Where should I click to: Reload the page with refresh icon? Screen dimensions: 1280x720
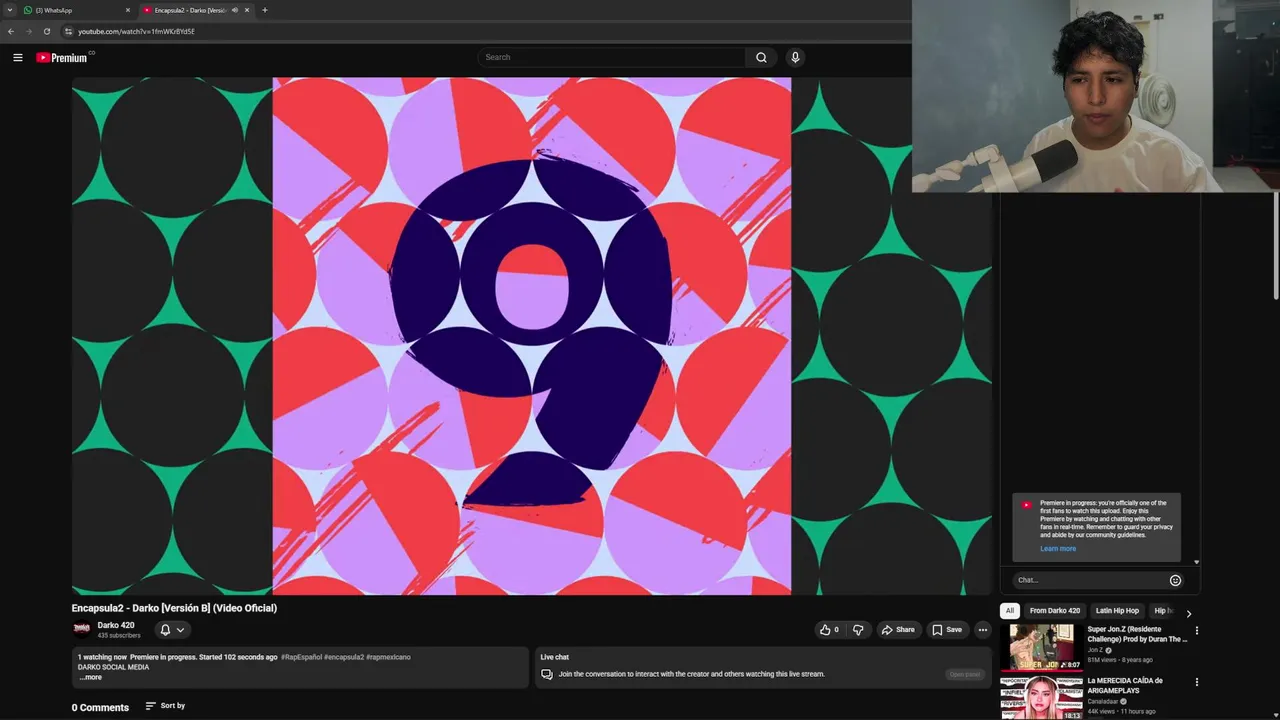(46, 31)
